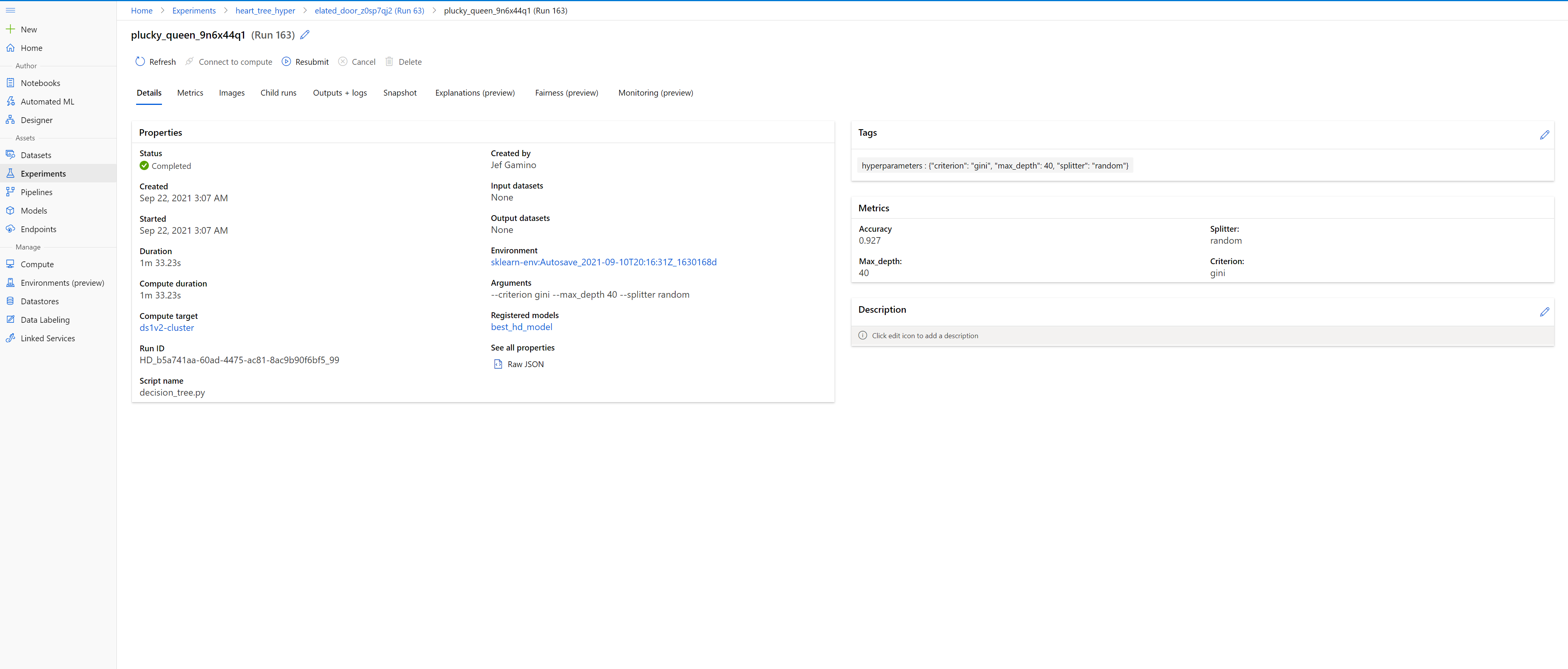Image resolution: width=1568 pixels, height=669 pixels.
Task: Click the edit pencil beside Description
Action: (1546, 312)
